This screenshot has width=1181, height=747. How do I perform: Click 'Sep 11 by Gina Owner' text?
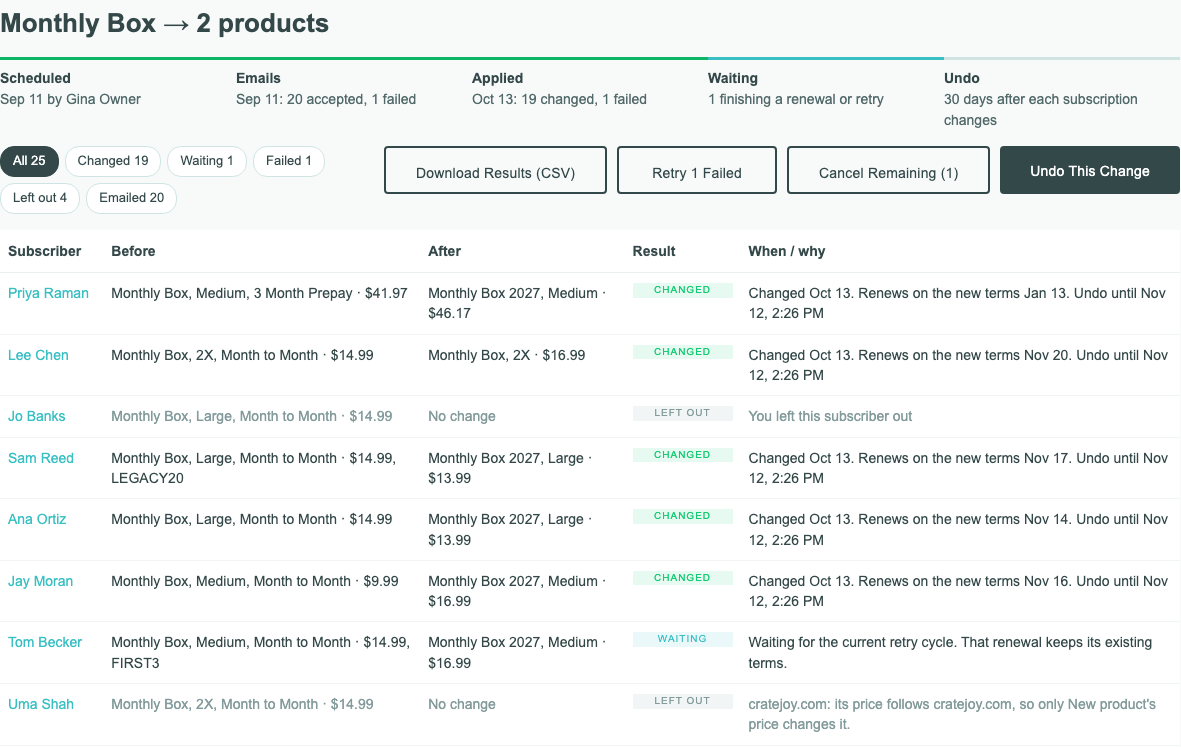click(70, 99)
